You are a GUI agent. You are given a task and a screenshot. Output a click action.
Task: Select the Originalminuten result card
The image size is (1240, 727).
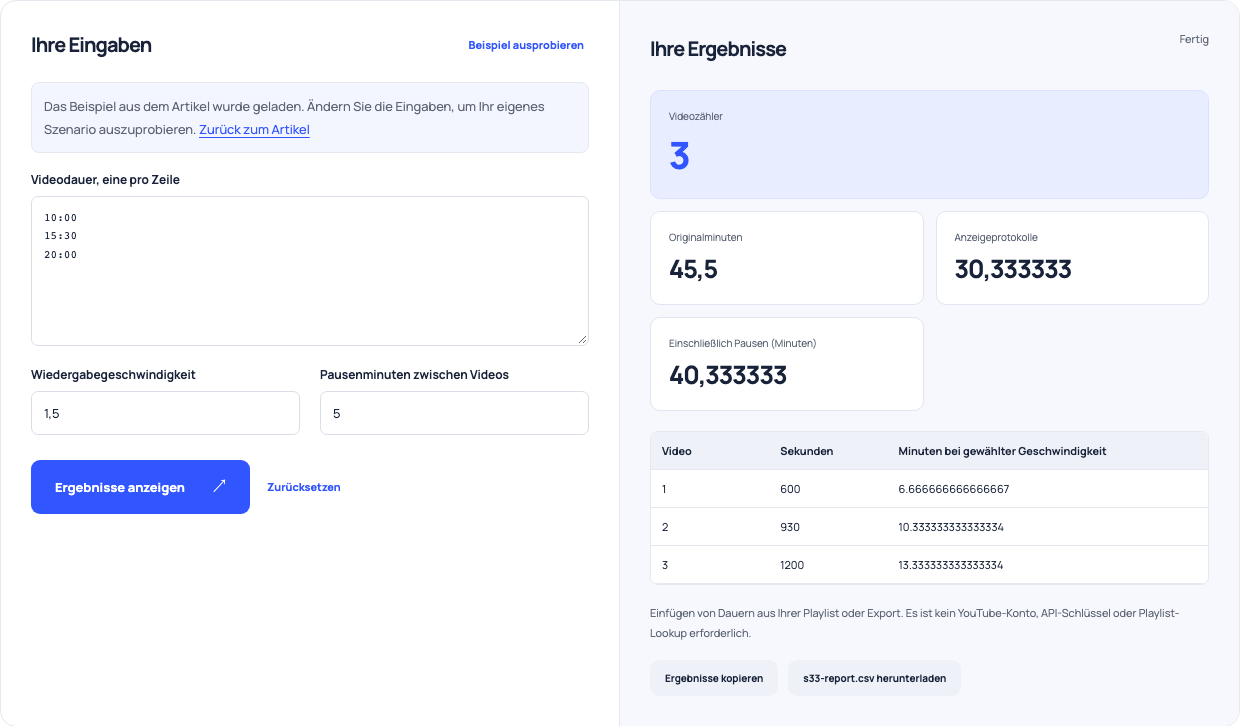tap(787, 258)
